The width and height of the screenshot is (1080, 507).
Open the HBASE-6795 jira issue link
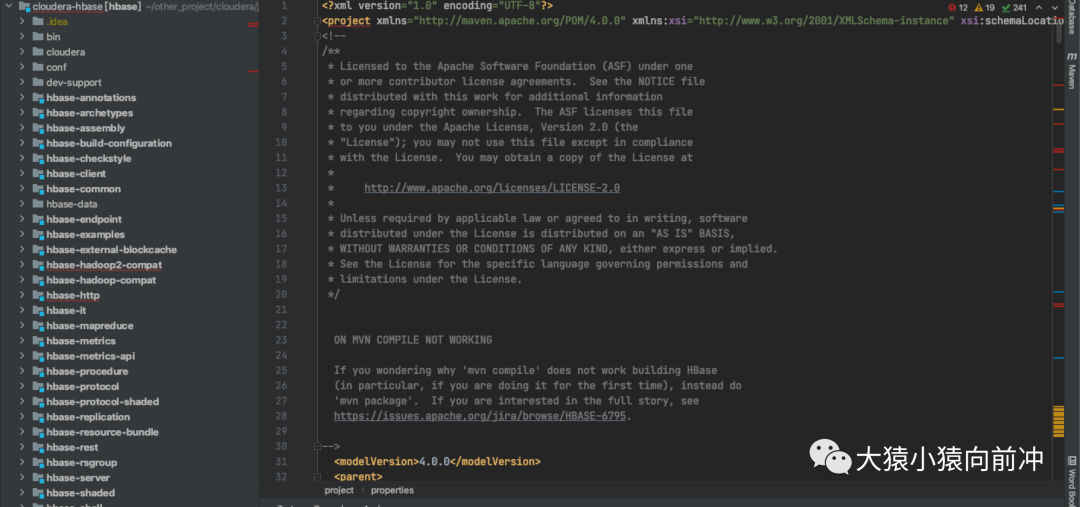482,416
